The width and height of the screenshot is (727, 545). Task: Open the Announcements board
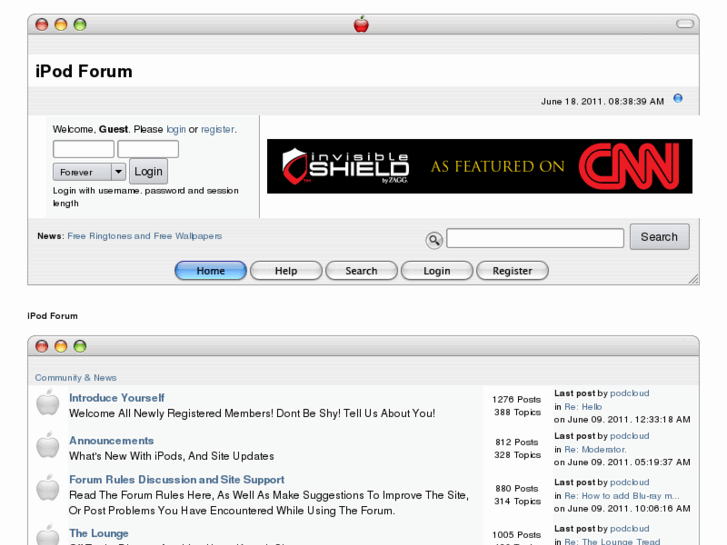[111, 440]
